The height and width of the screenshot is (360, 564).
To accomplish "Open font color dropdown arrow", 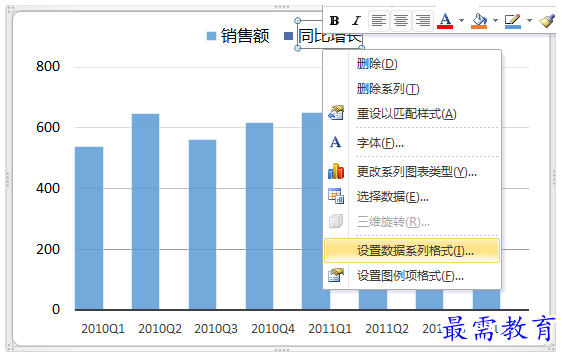I will point(461,21).
